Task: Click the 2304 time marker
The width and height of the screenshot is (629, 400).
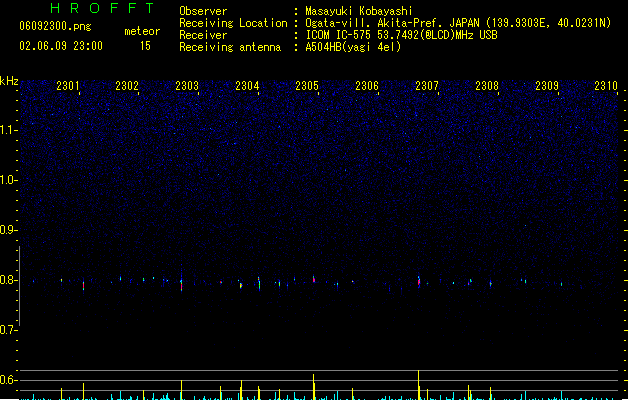Action: tap(247, 86)
